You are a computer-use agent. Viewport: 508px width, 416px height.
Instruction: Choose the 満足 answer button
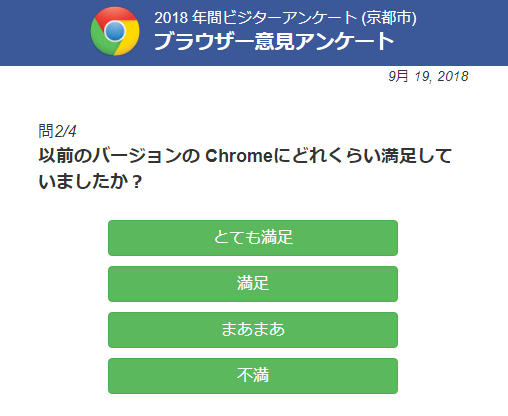point(253,284)
